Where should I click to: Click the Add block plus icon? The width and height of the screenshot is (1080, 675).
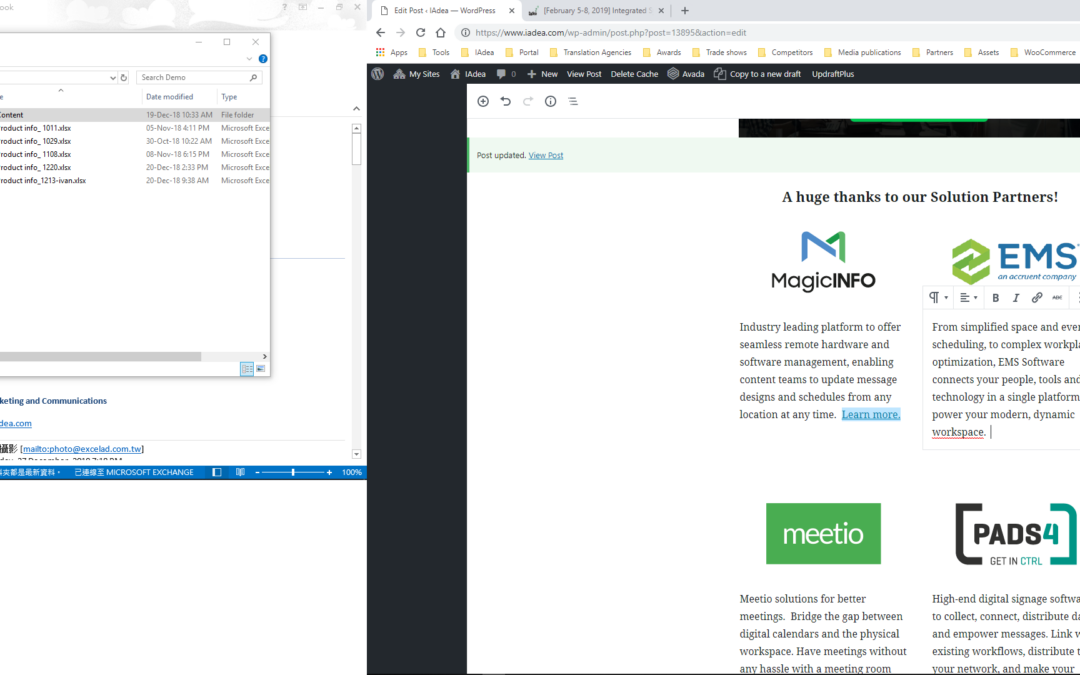(483, 101)
